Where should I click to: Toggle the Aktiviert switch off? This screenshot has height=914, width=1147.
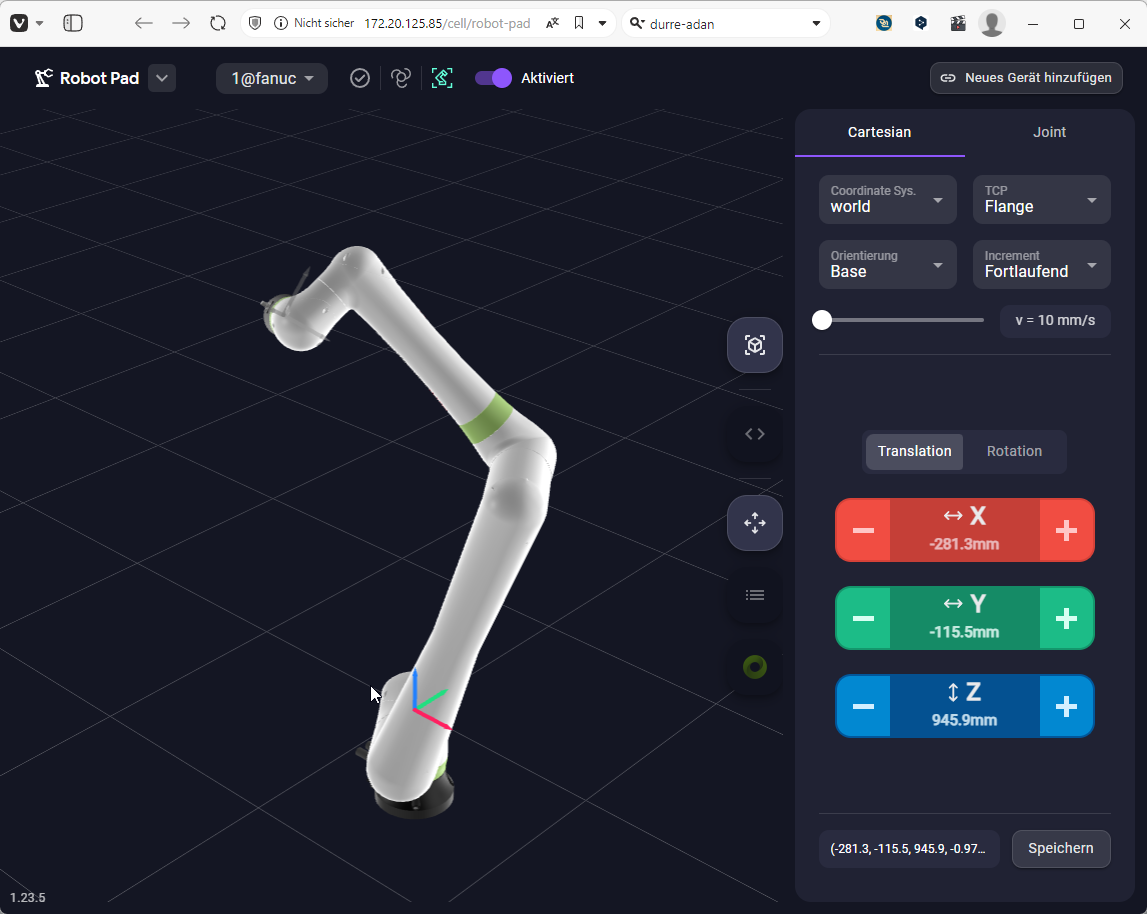[x=493, y=78]
